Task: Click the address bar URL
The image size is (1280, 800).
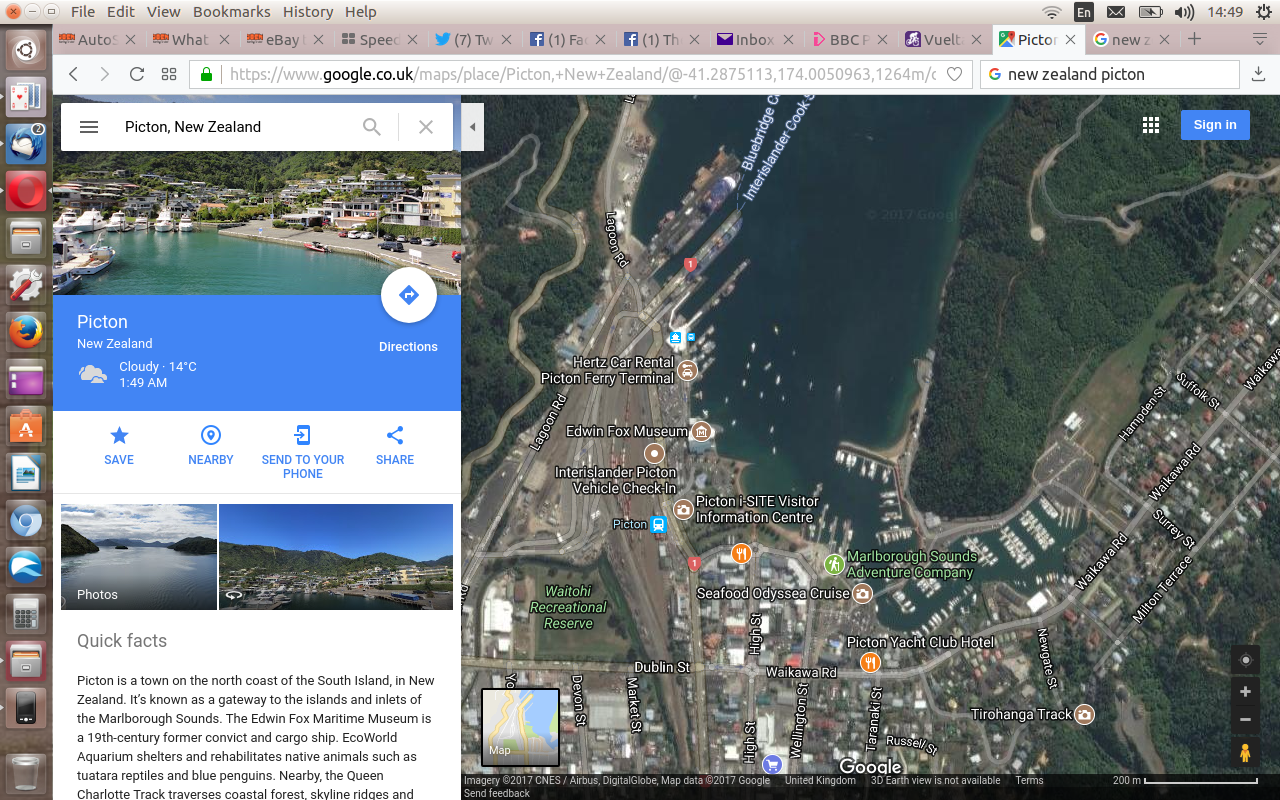Action: (582, 74)
